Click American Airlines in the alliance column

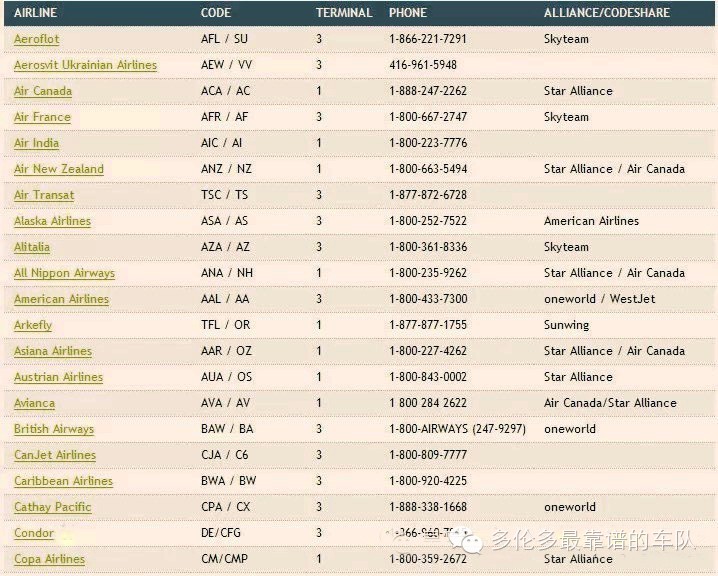pyautogui.click(x=591, y=221)
